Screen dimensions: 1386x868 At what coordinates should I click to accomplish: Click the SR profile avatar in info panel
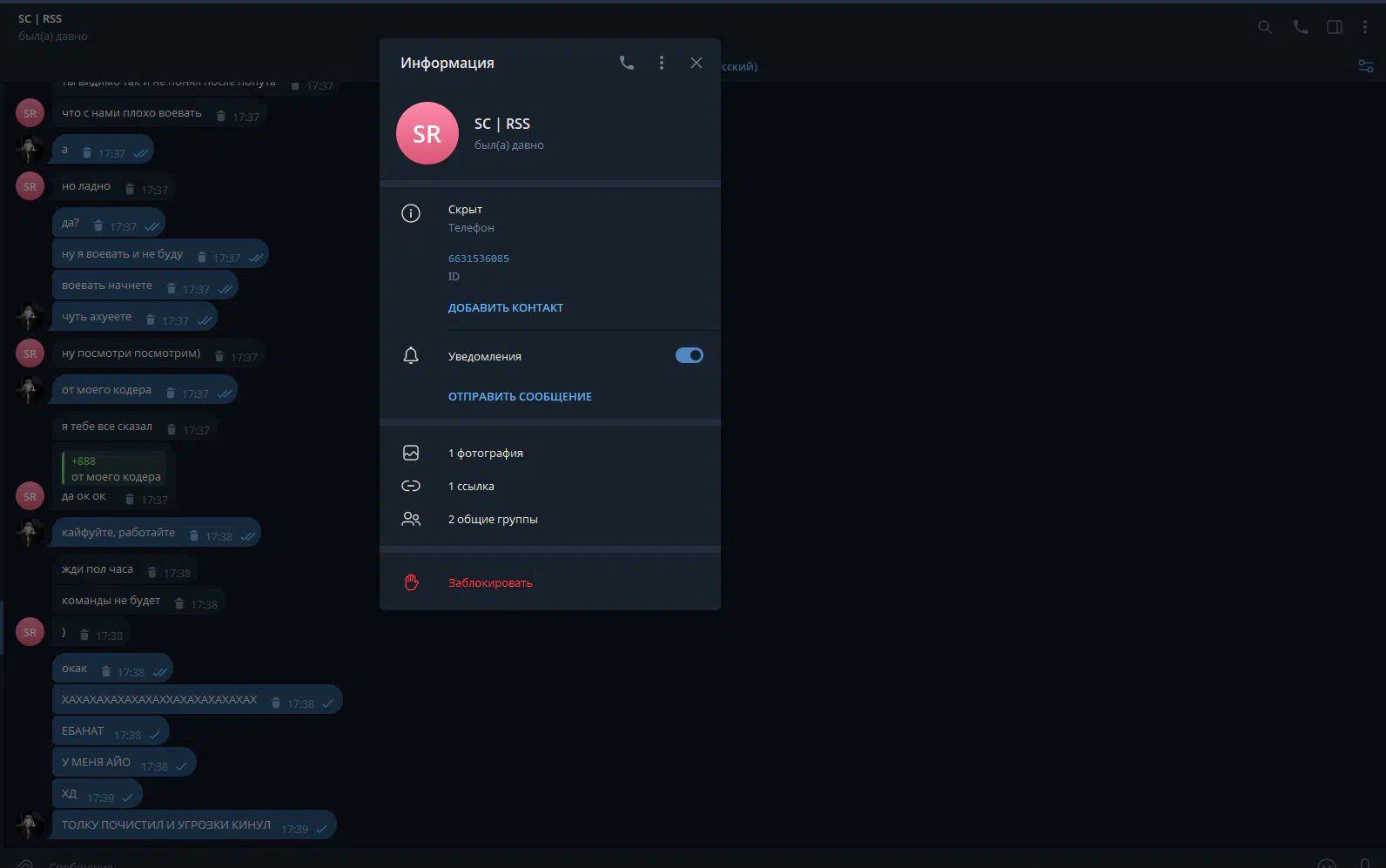click(427, 133)
